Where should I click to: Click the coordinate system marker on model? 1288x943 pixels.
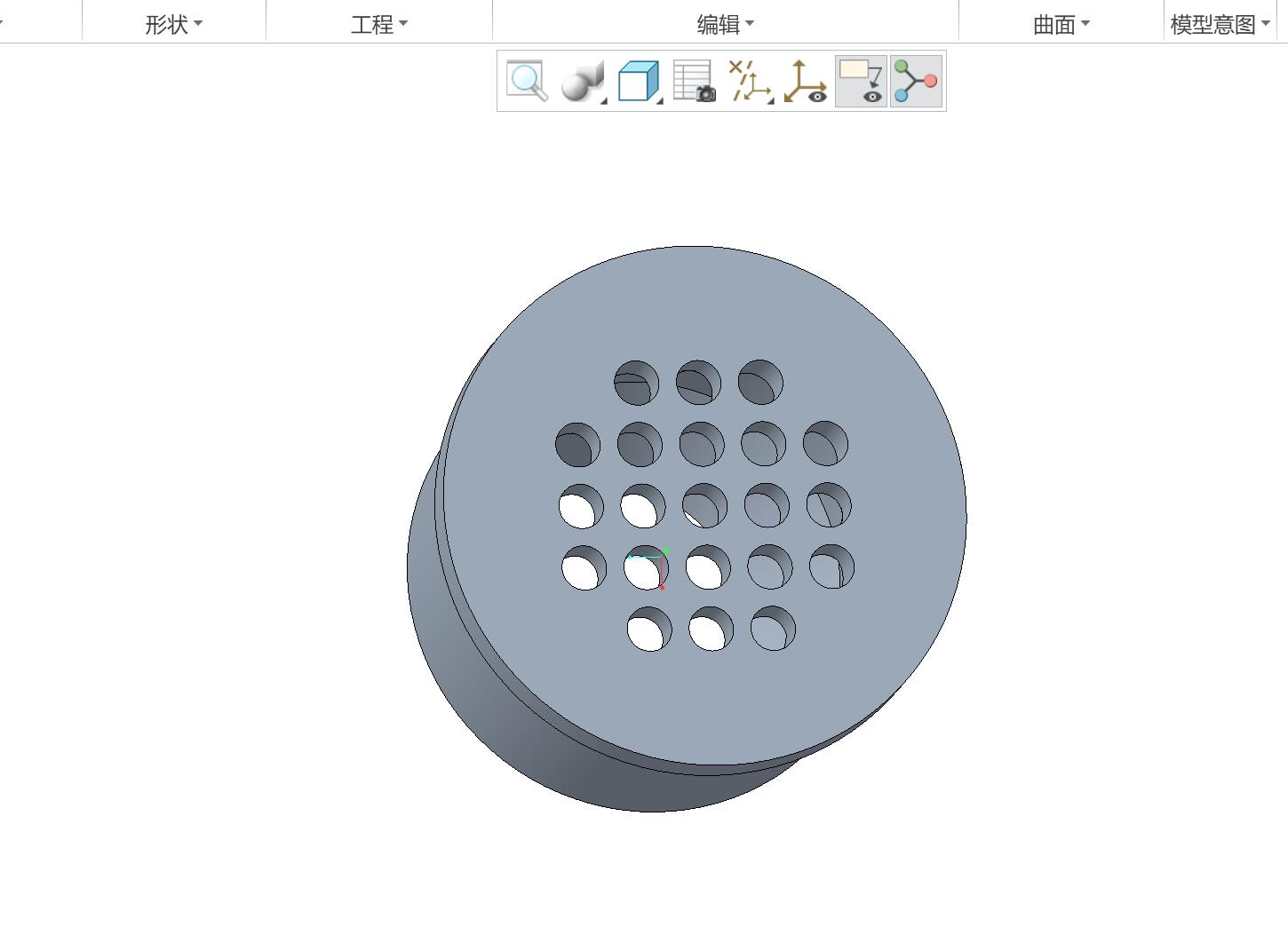pyautogui.click(x=654, y=568)
